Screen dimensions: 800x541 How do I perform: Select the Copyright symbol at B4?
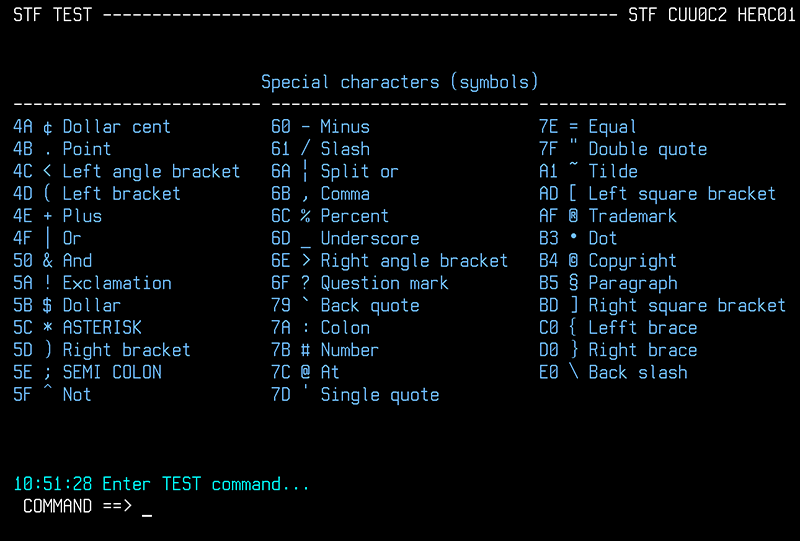[x=574, y=261]
